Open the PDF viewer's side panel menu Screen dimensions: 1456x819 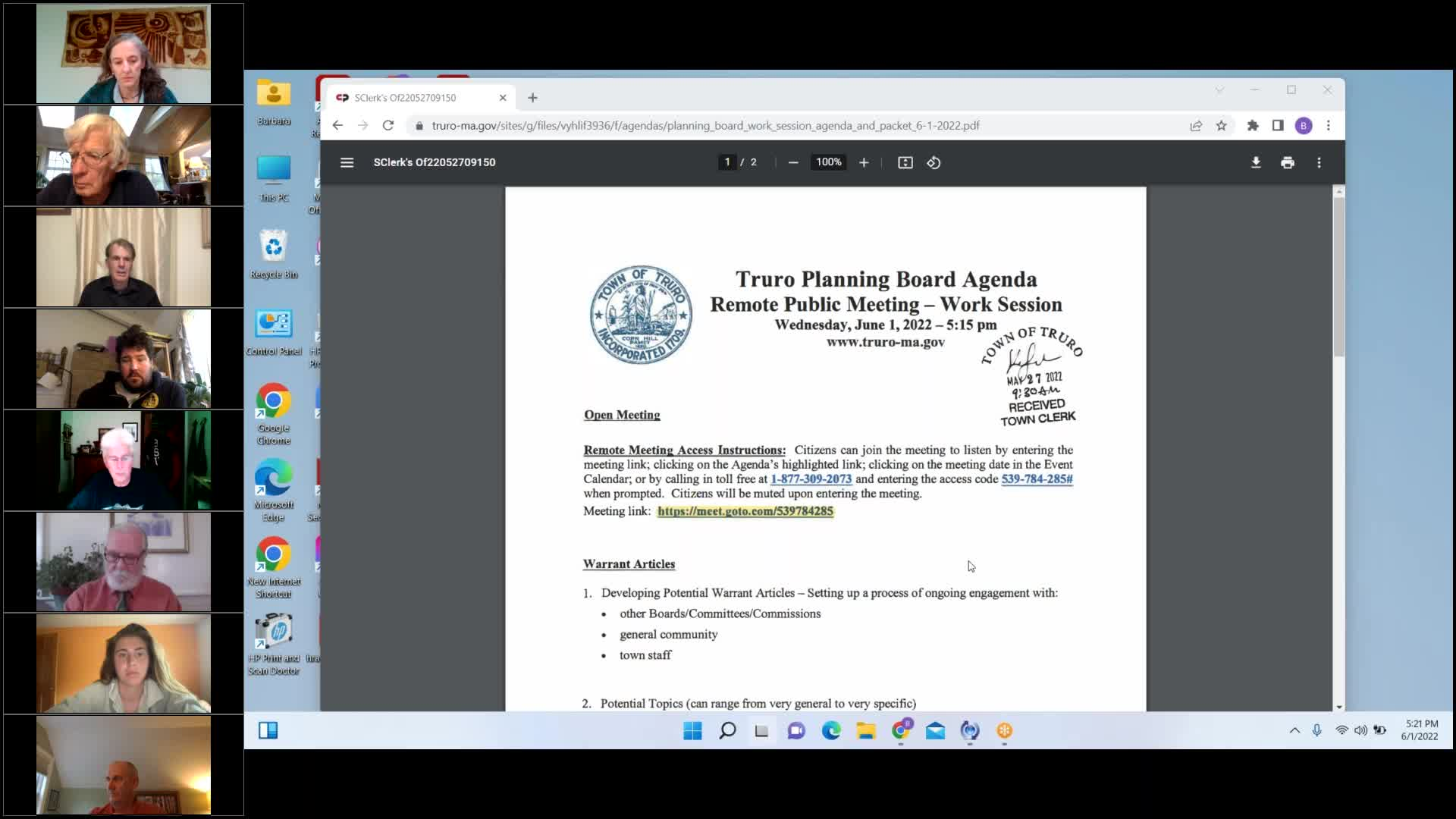point(347,162)
